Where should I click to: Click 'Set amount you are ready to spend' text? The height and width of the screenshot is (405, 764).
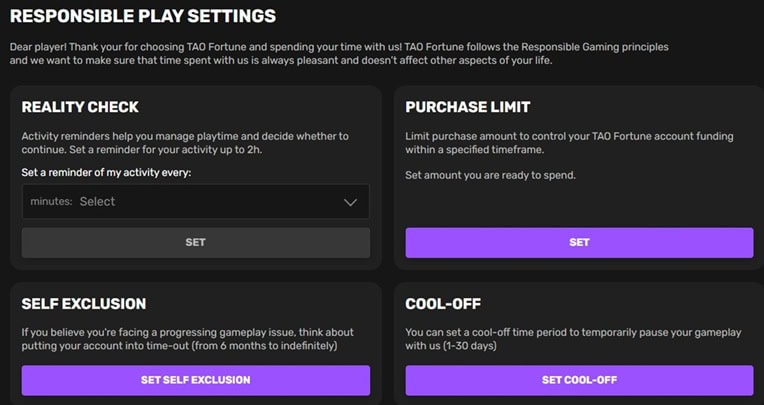tap(492, 175)
